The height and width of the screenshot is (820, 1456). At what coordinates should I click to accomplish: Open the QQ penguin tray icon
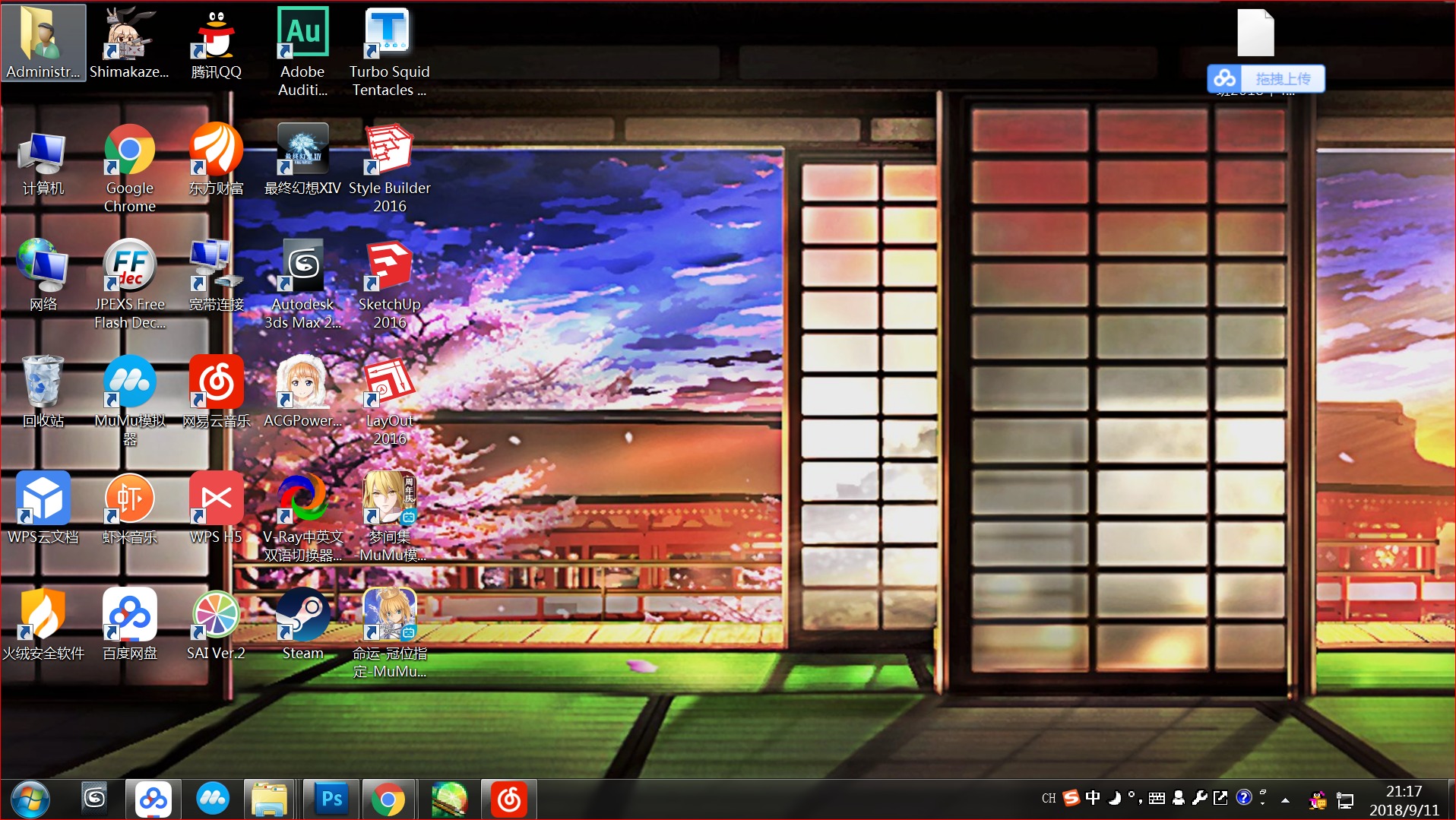(x=1318, y=799)
